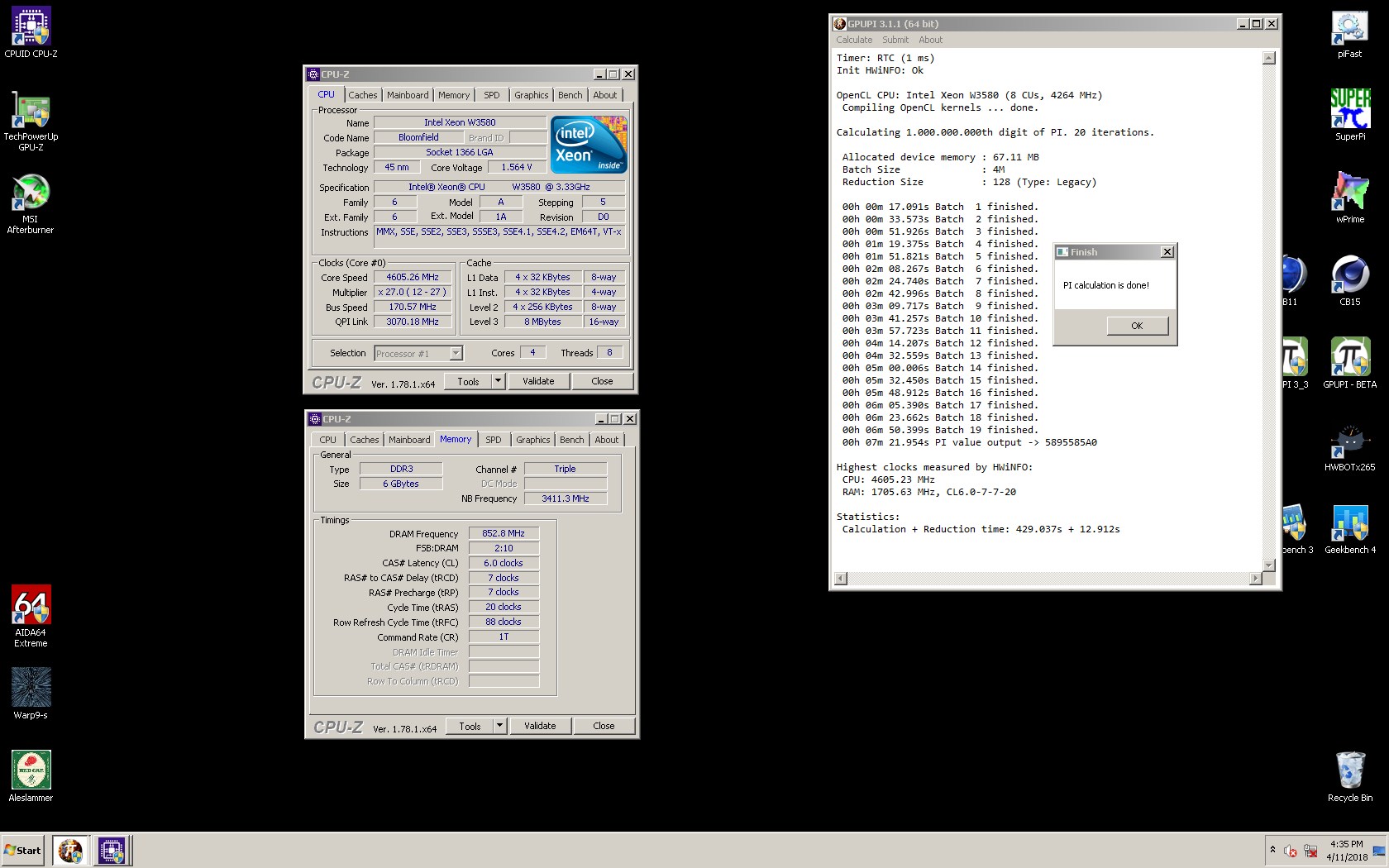Viewport: 1389px width, 868px height.
Task: Open SPD tab in bottom CPU-Z window
Action: 494,440
